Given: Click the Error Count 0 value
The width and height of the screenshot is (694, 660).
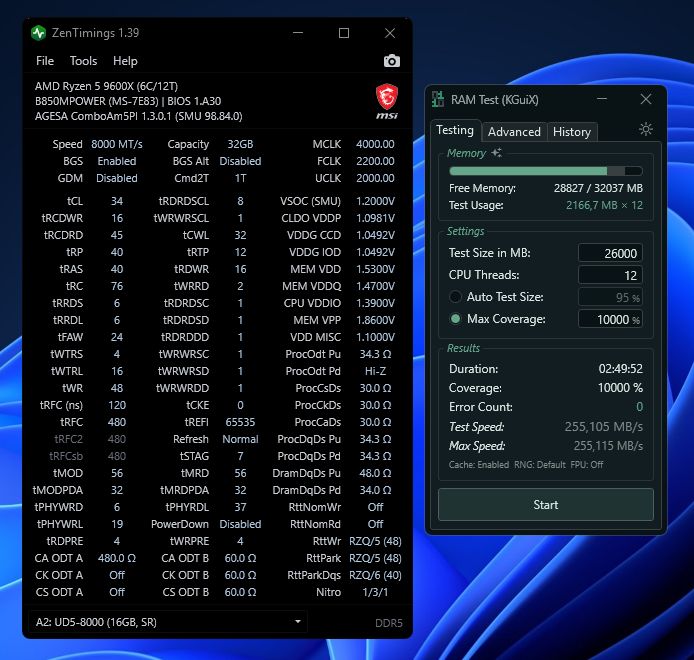Looking at the screenshot, I should coord(640,407).
